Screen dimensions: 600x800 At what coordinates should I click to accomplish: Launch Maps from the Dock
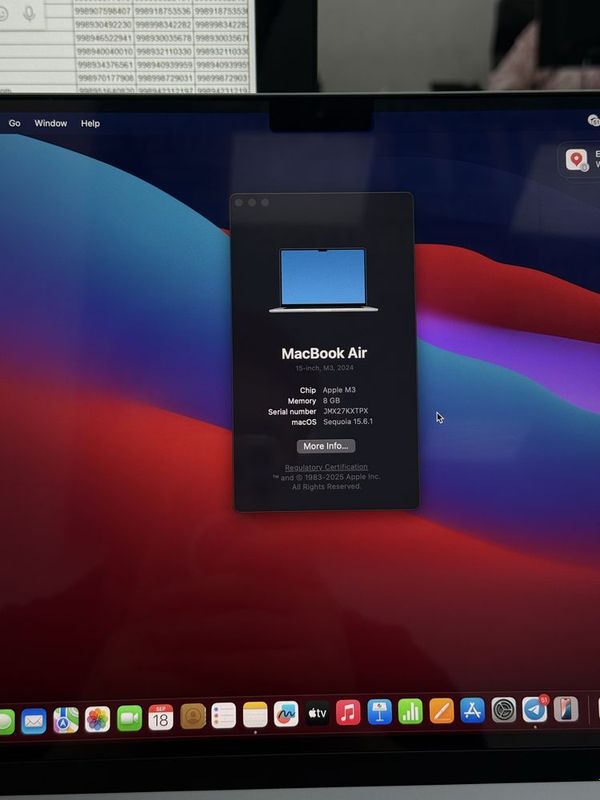coord(66,720)
